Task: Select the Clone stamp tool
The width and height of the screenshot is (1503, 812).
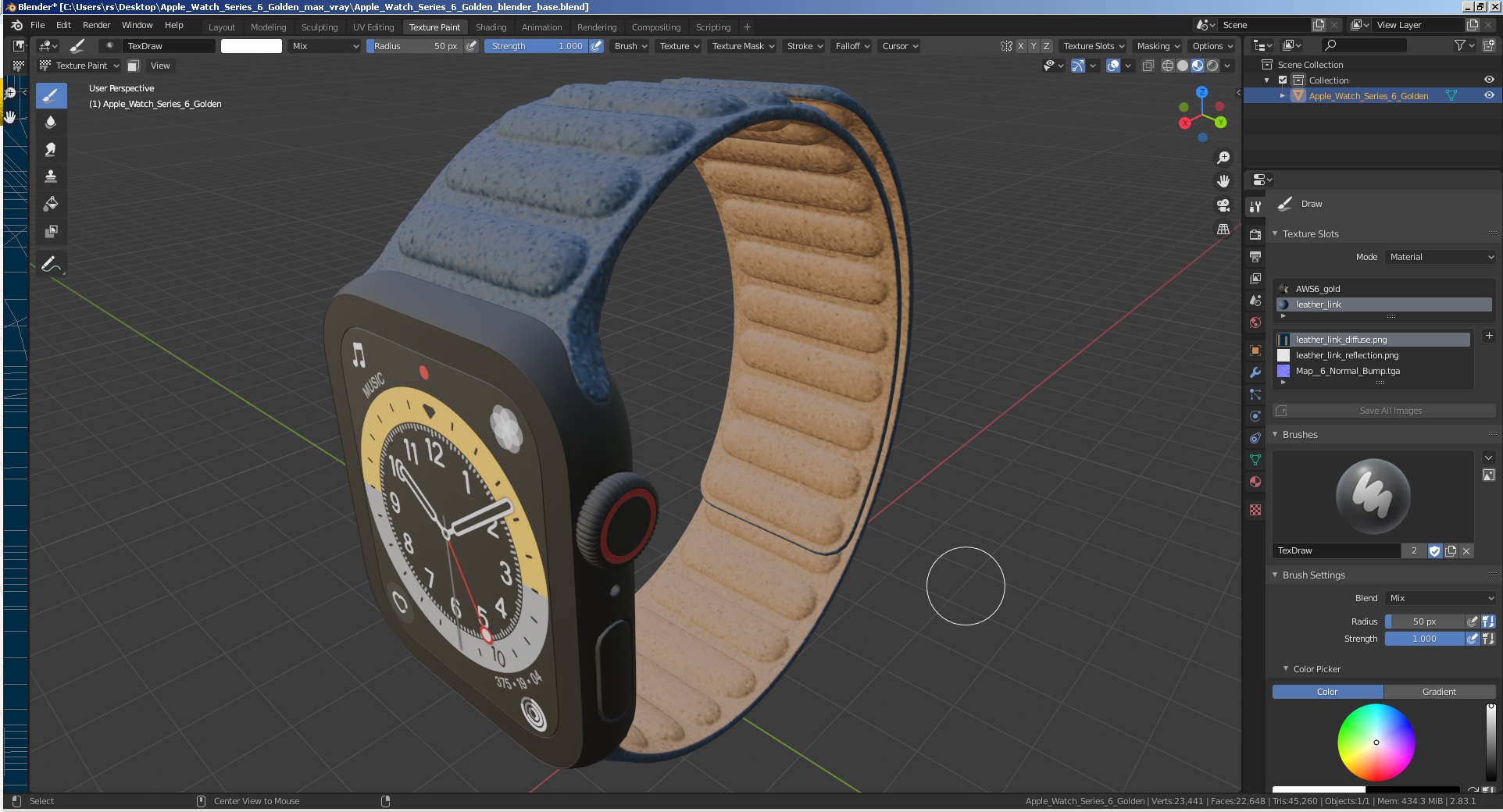Action: (51, 177)
